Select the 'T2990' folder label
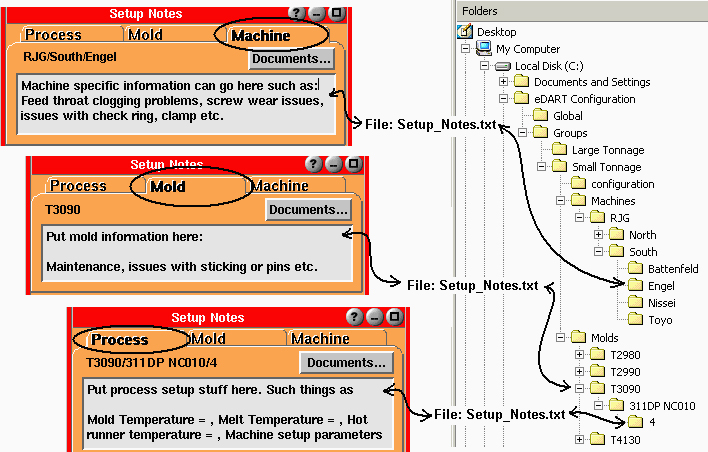This screenshot has height=452, width=708. tap(625, 372)
